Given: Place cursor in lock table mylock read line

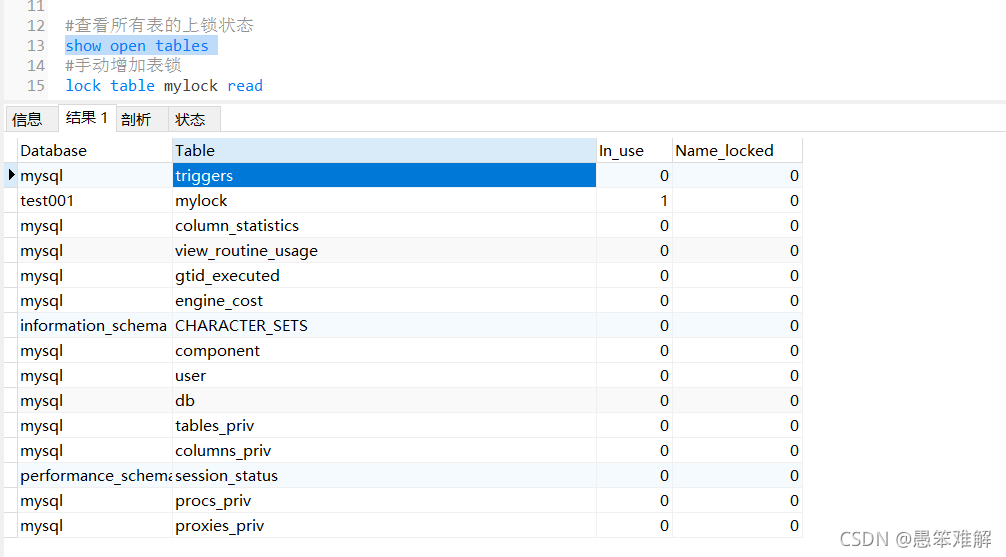Looking at the screenshot, I should (x=164, y=85).
